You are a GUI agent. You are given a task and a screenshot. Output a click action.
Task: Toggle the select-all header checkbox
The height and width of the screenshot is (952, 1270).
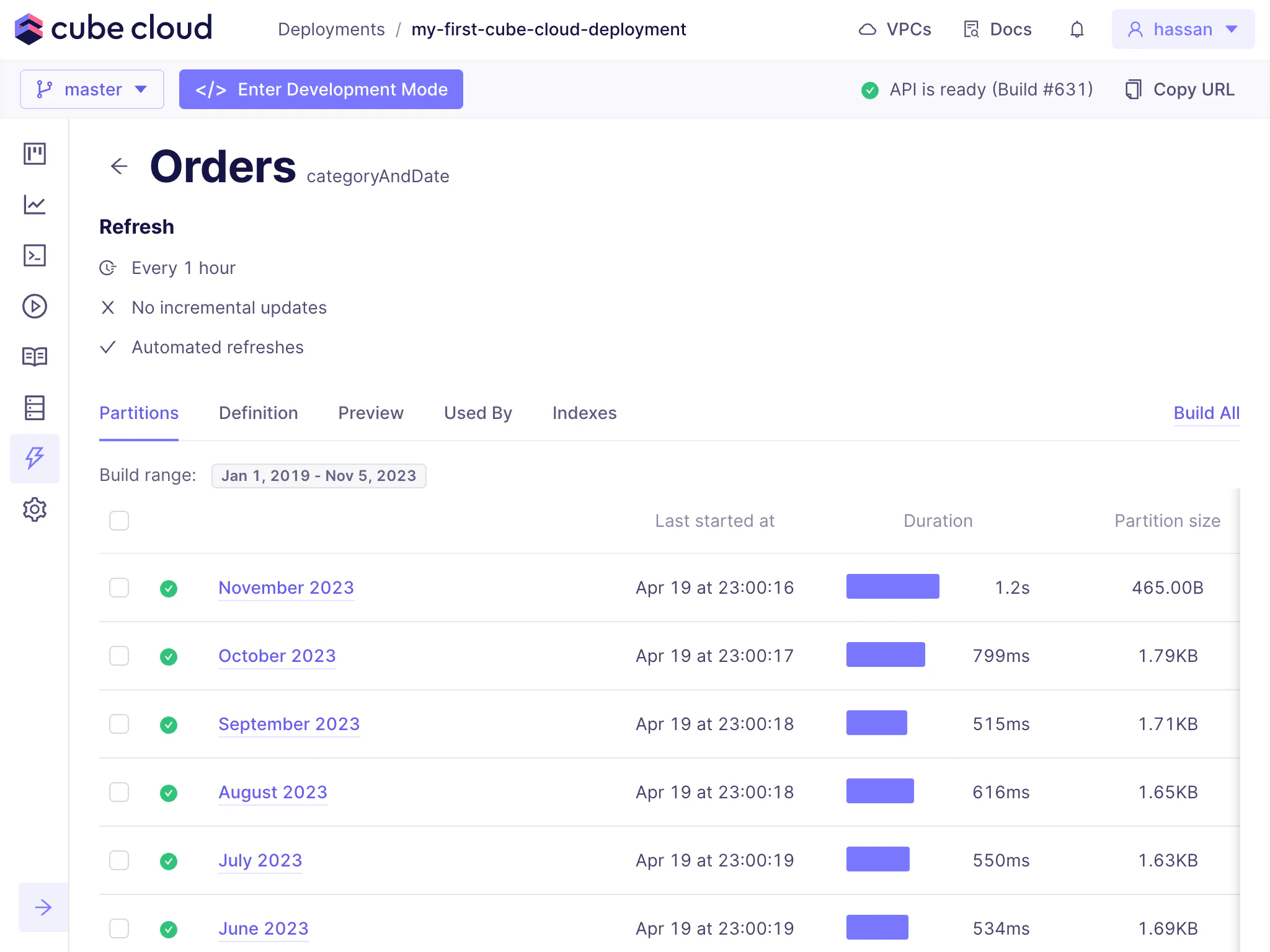click(119, 521)
